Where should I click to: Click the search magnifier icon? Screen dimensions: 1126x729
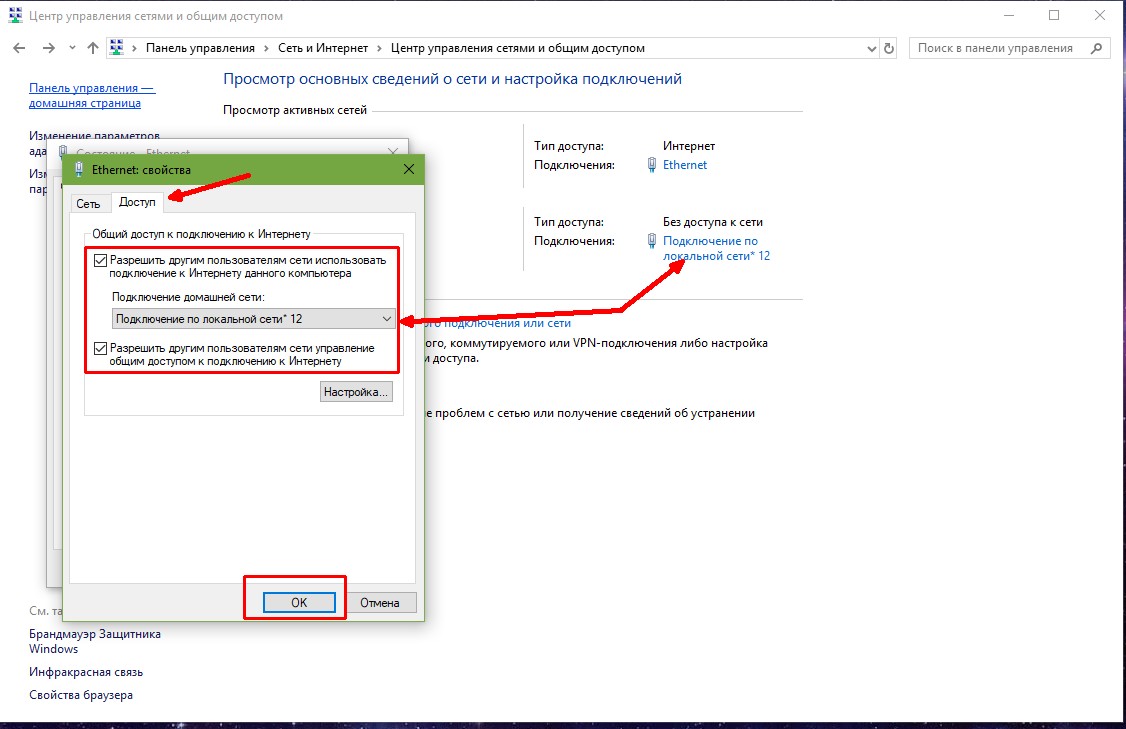pyautogui.click(x=1096, y=48)
